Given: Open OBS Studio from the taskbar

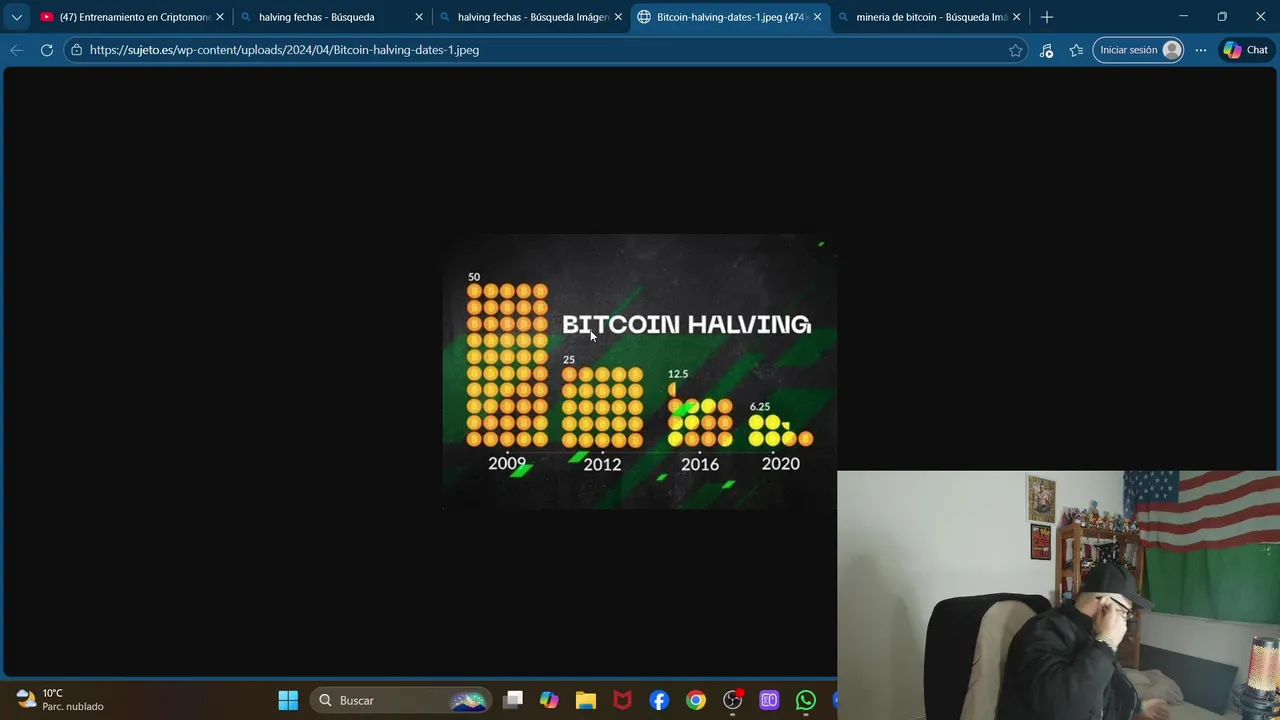Looking at the screenshot, I should (733, 700).
